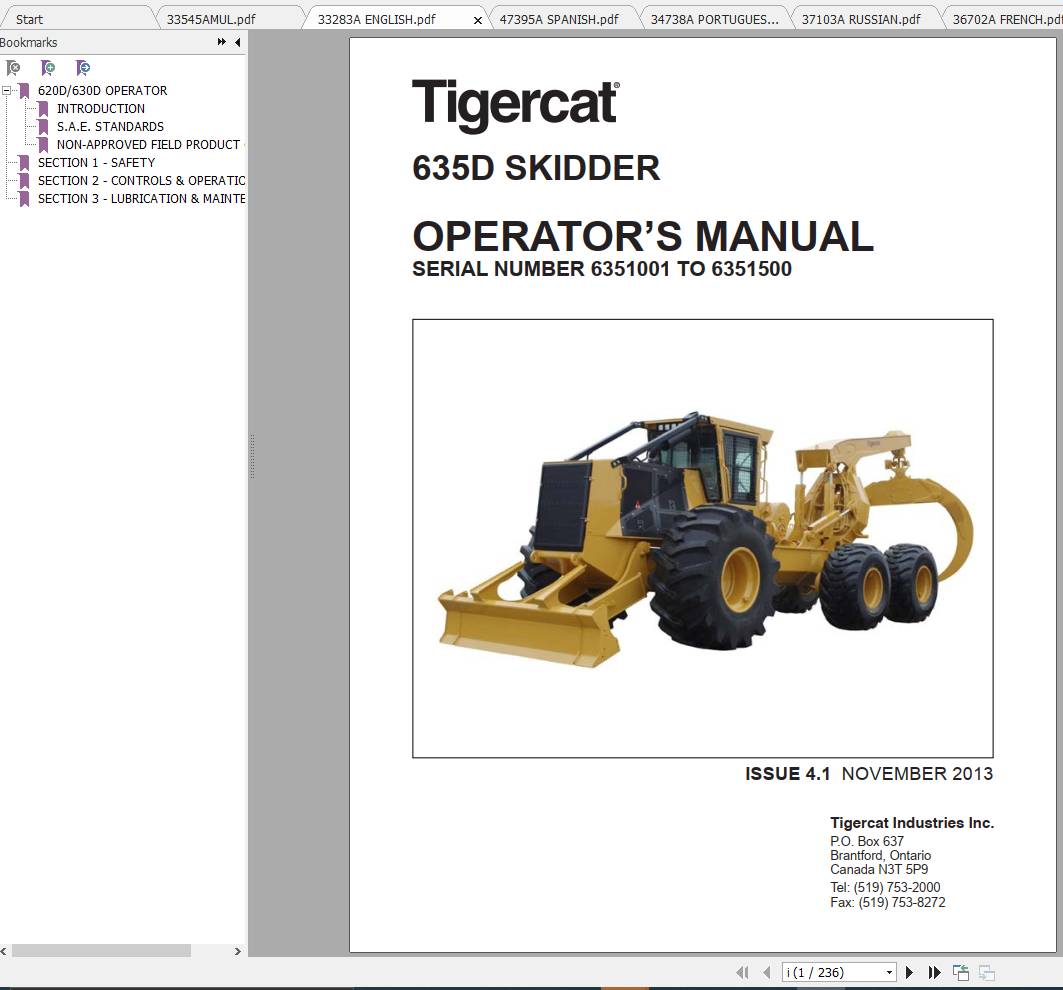
Task: Add a new bookmark
Action: point(48,68)
